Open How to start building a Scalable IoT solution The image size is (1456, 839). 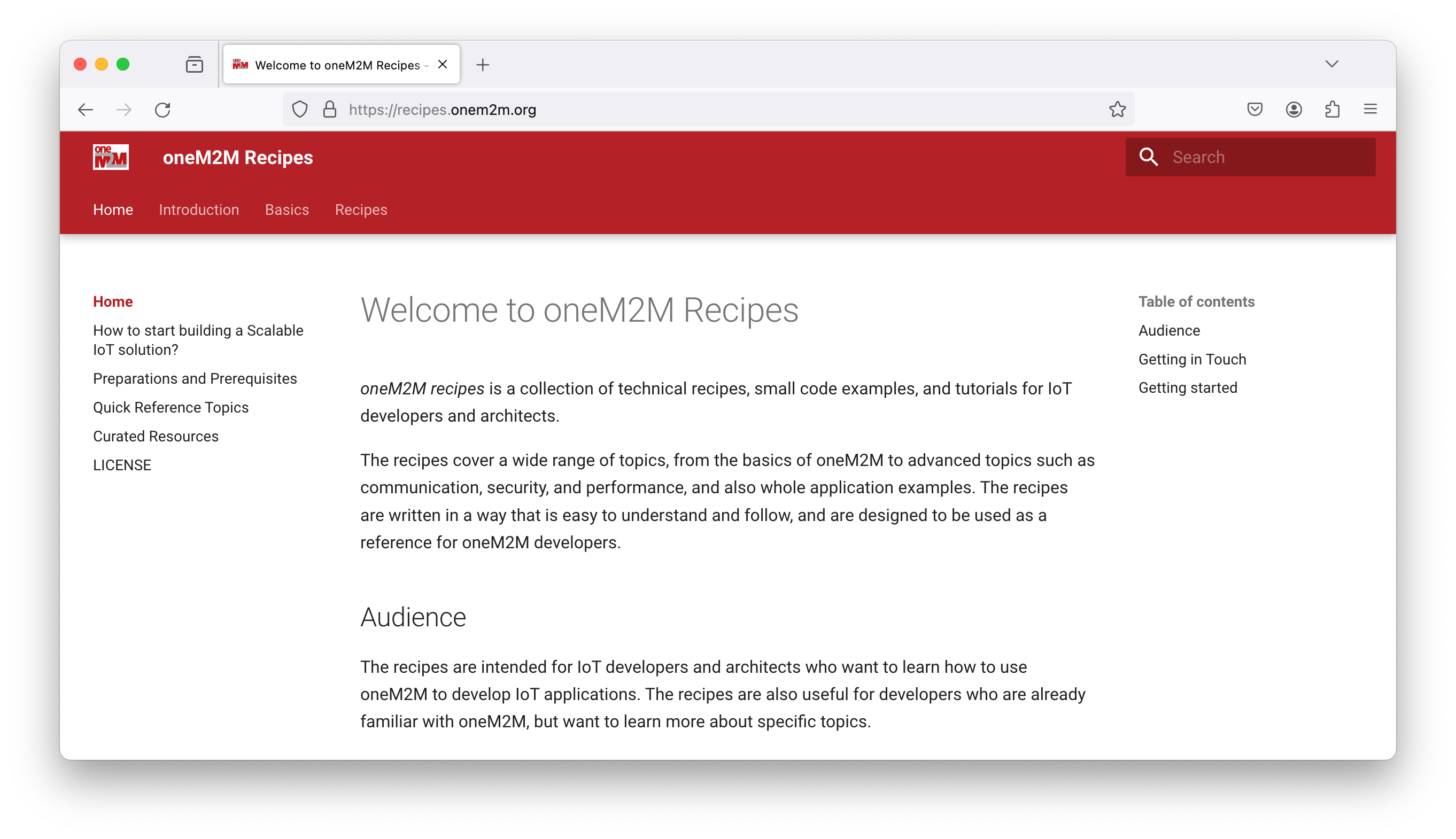coord(198,340)
